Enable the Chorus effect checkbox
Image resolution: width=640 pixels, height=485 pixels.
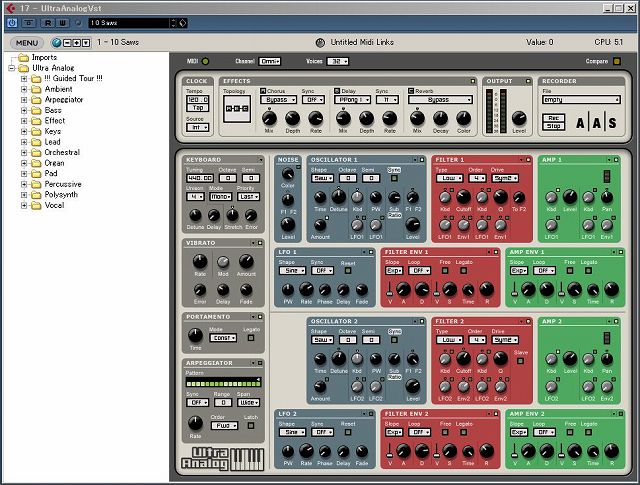264,90
